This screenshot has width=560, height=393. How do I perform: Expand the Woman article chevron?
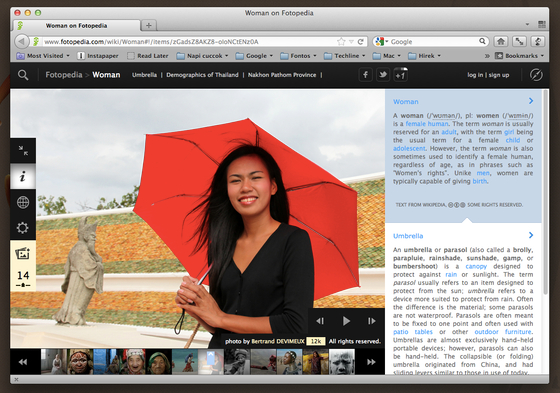click(x=531, y=101)
